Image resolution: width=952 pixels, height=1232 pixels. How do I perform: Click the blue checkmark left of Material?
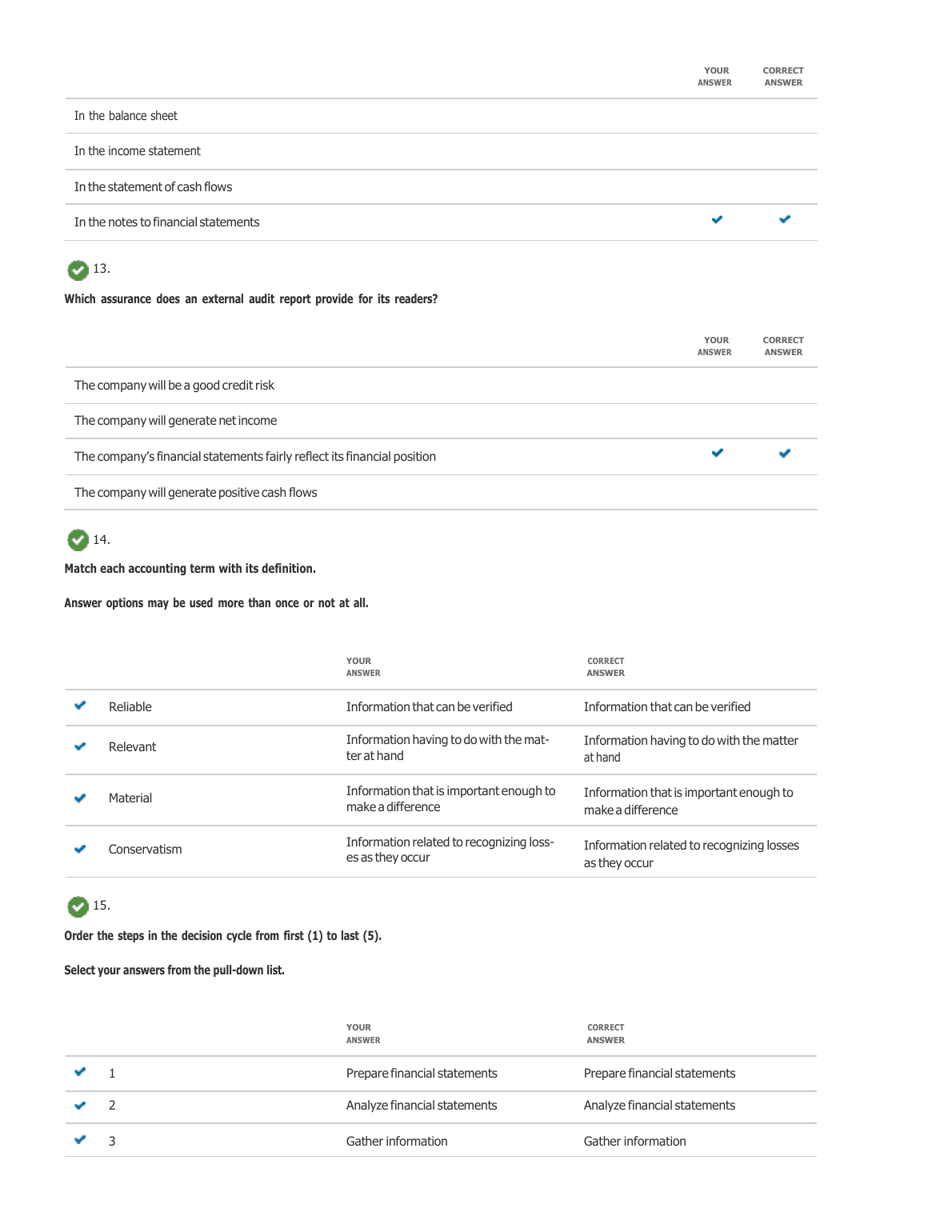[80, 798]
